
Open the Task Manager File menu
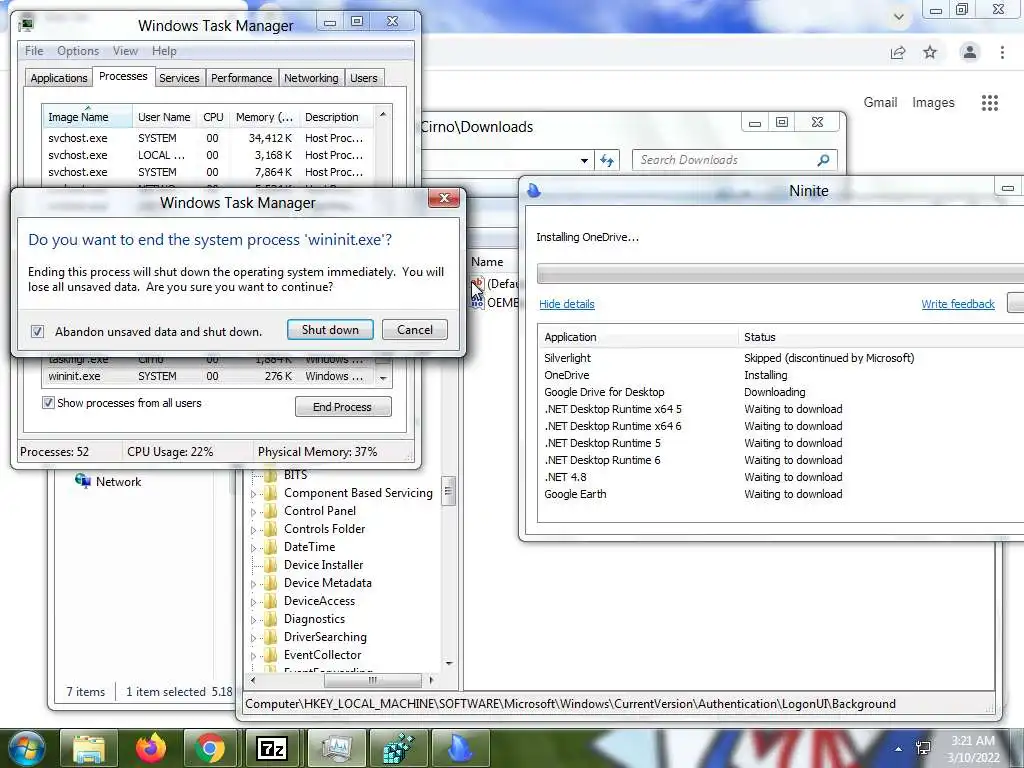point(34,51)
